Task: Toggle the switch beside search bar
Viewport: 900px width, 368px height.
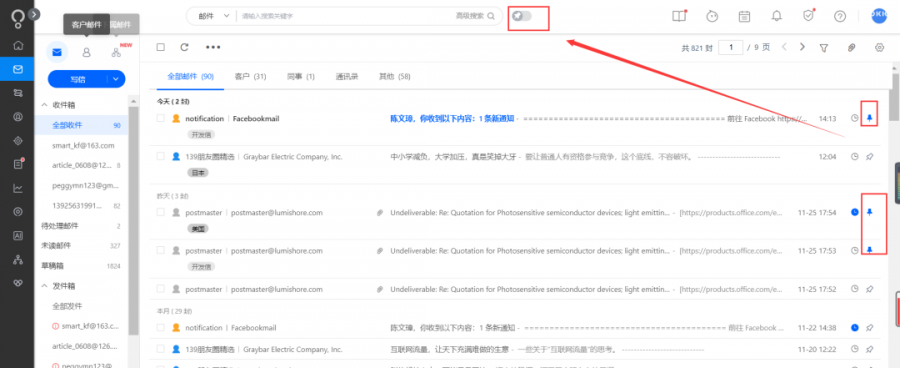Action: click(x=522, y=16)
